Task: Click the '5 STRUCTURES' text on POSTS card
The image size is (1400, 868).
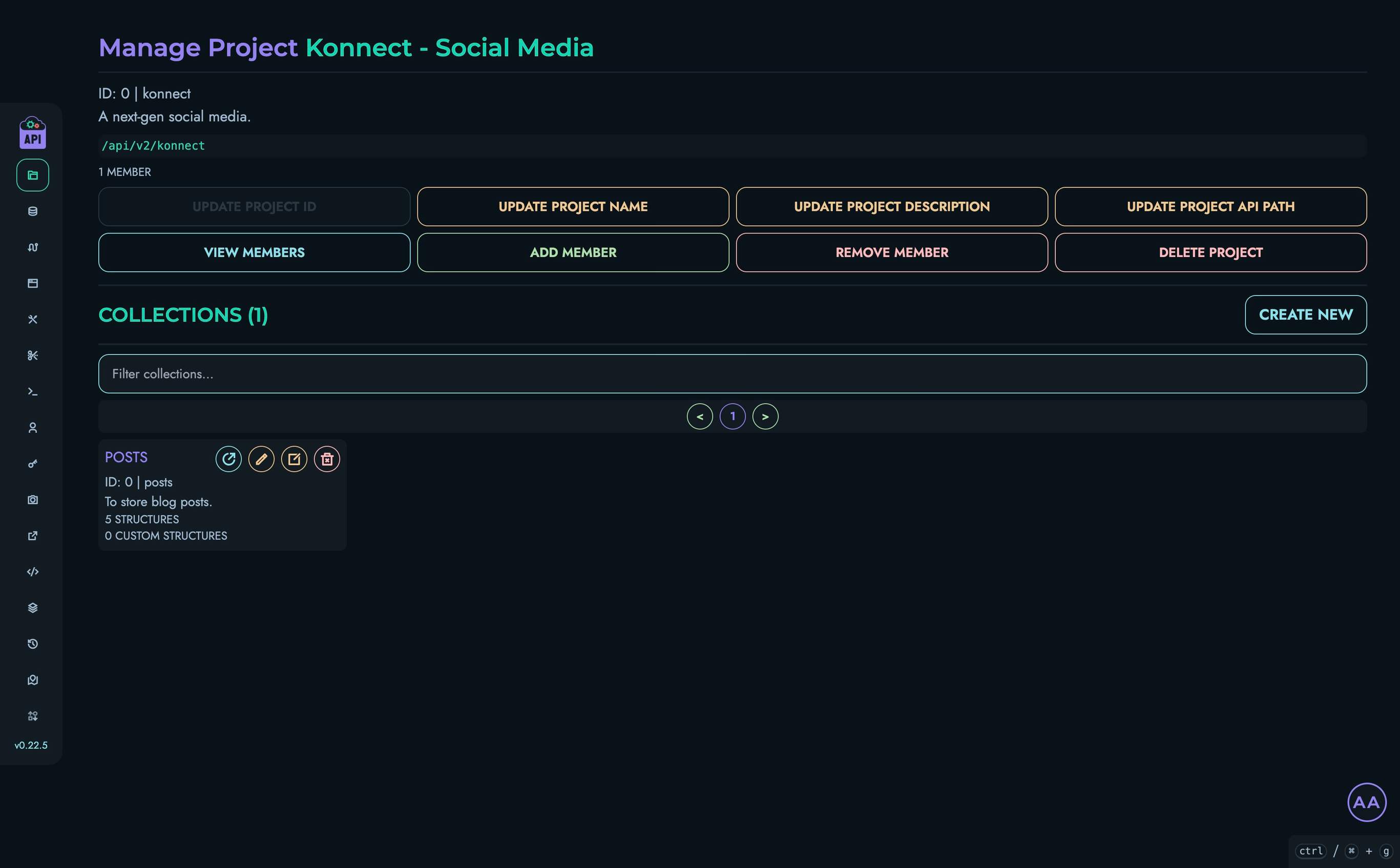Action: click(x=142, y=520)
